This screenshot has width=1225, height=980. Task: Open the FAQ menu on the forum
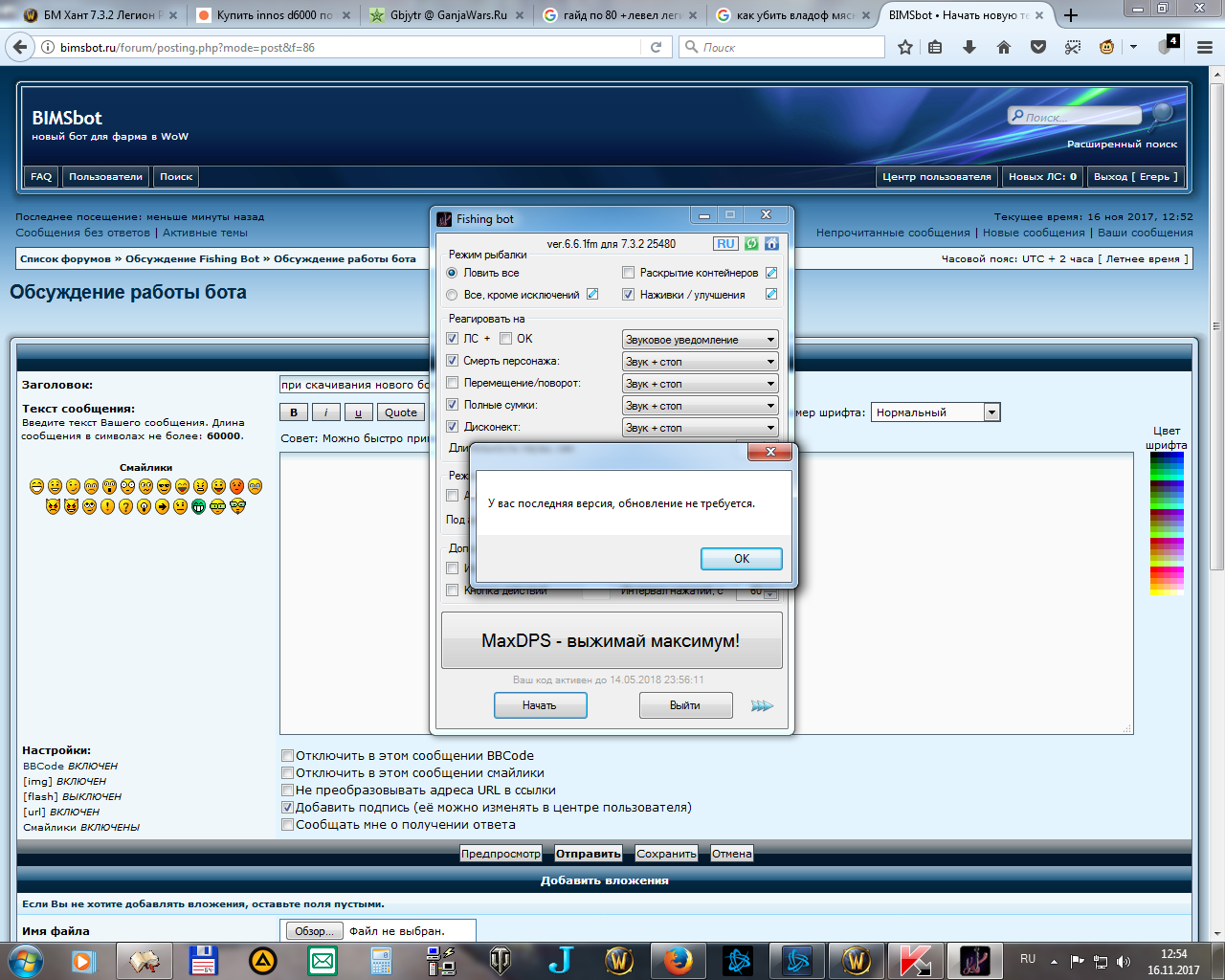[41, 177]
